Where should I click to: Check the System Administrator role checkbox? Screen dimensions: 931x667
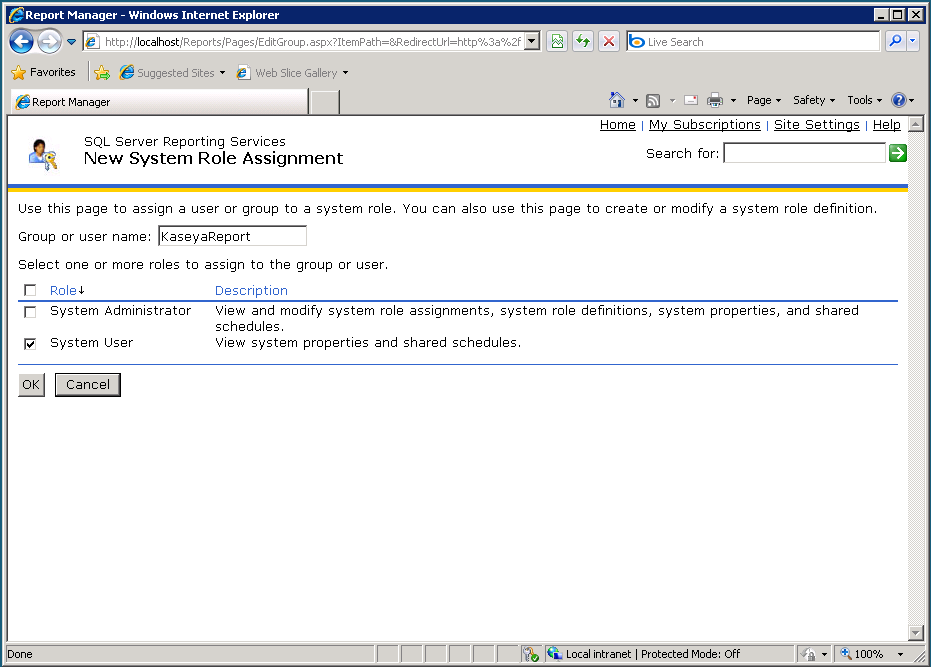pos(30,312)
